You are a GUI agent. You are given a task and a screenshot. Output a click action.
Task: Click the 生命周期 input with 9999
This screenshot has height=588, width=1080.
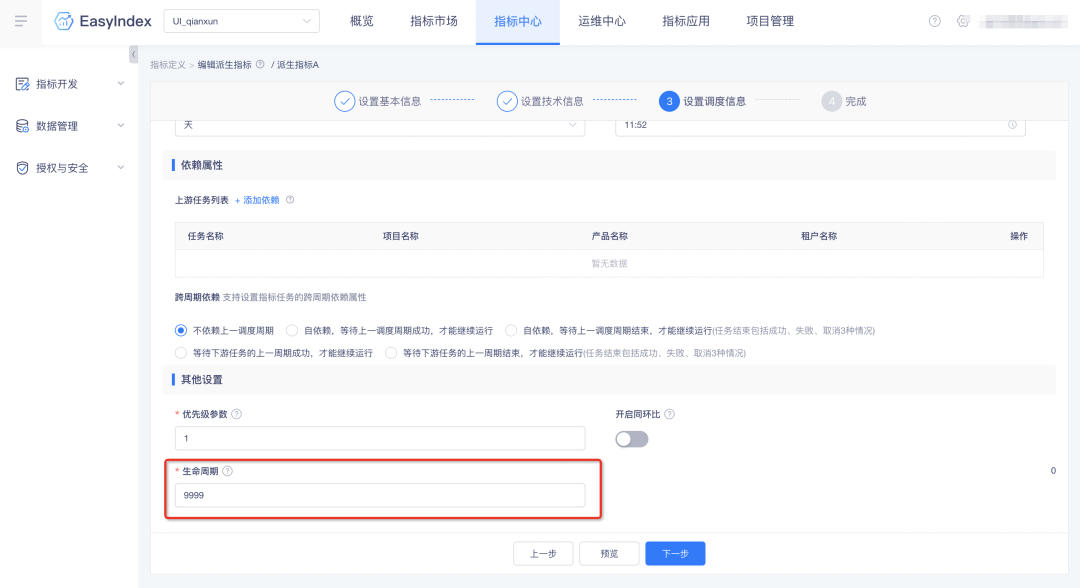380,495
